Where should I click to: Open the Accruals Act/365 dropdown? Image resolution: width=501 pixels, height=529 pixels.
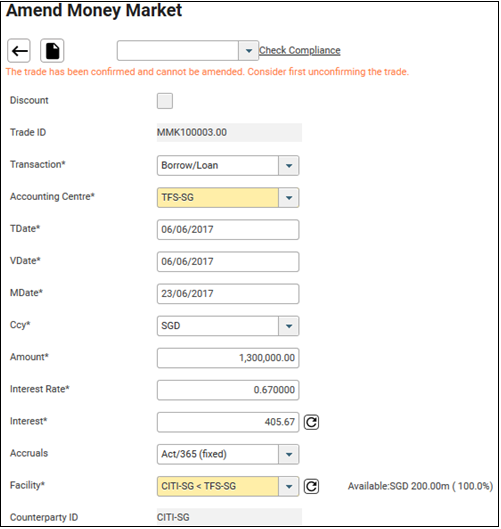(x=289, y=454)
